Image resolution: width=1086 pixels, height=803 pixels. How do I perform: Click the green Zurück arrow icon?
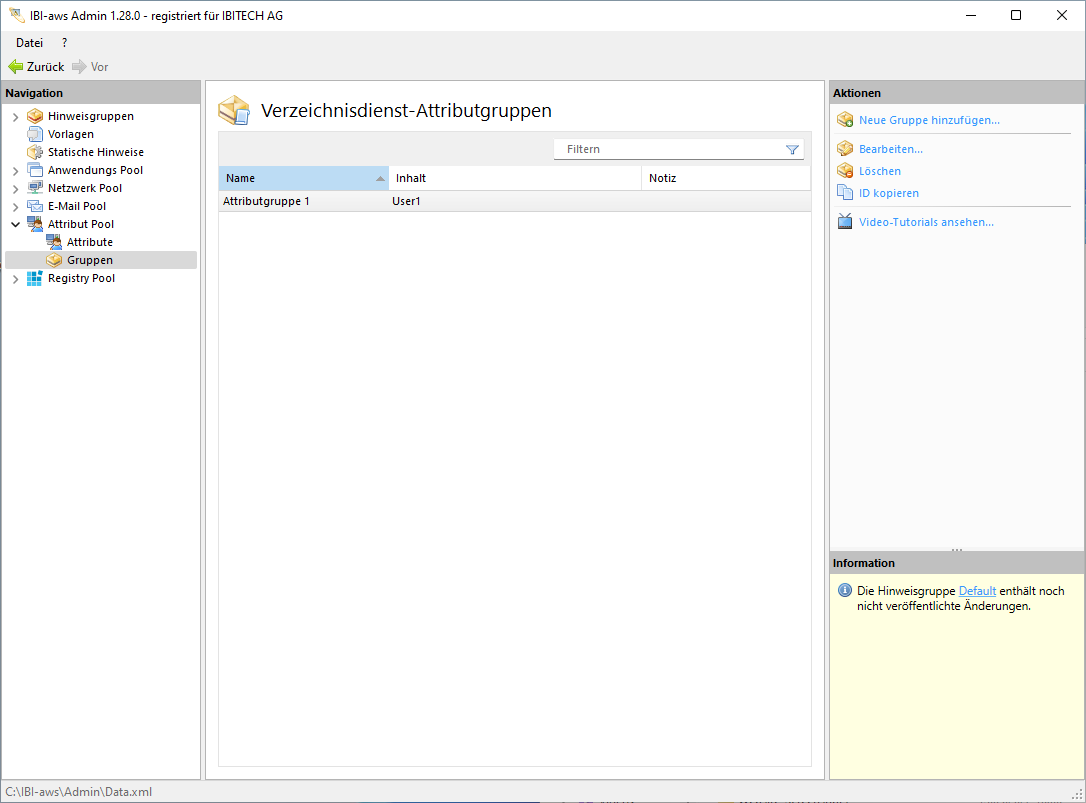(16, 67)
